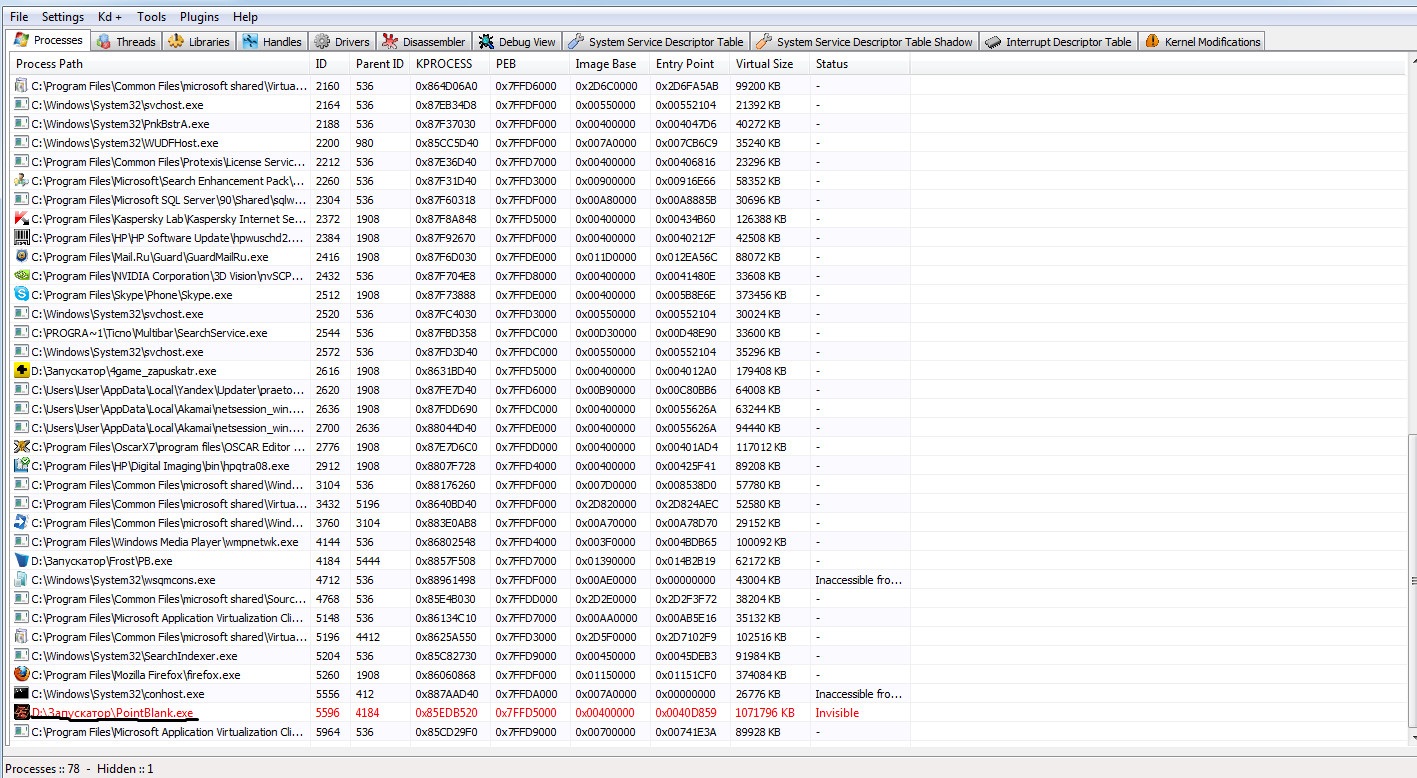Switch to the Drivers tab
This screenshot has width=1417, height=778.
coord(342,42)
